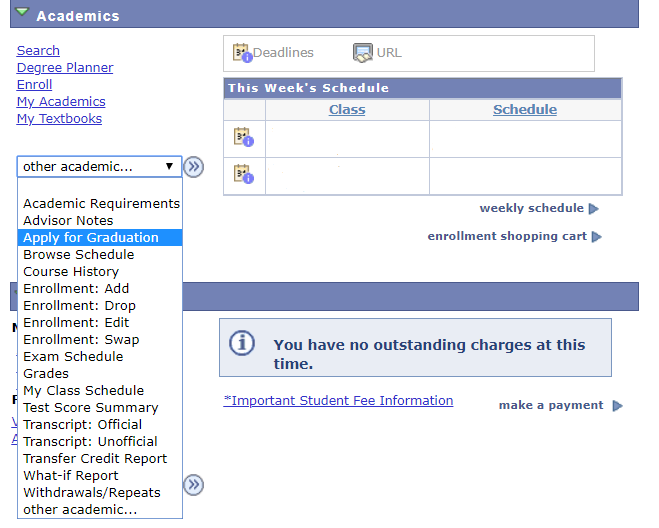This screenshot has width=659, height=528.
Task: Choose Transcript: Unofficial option
Action: (100, 441)
